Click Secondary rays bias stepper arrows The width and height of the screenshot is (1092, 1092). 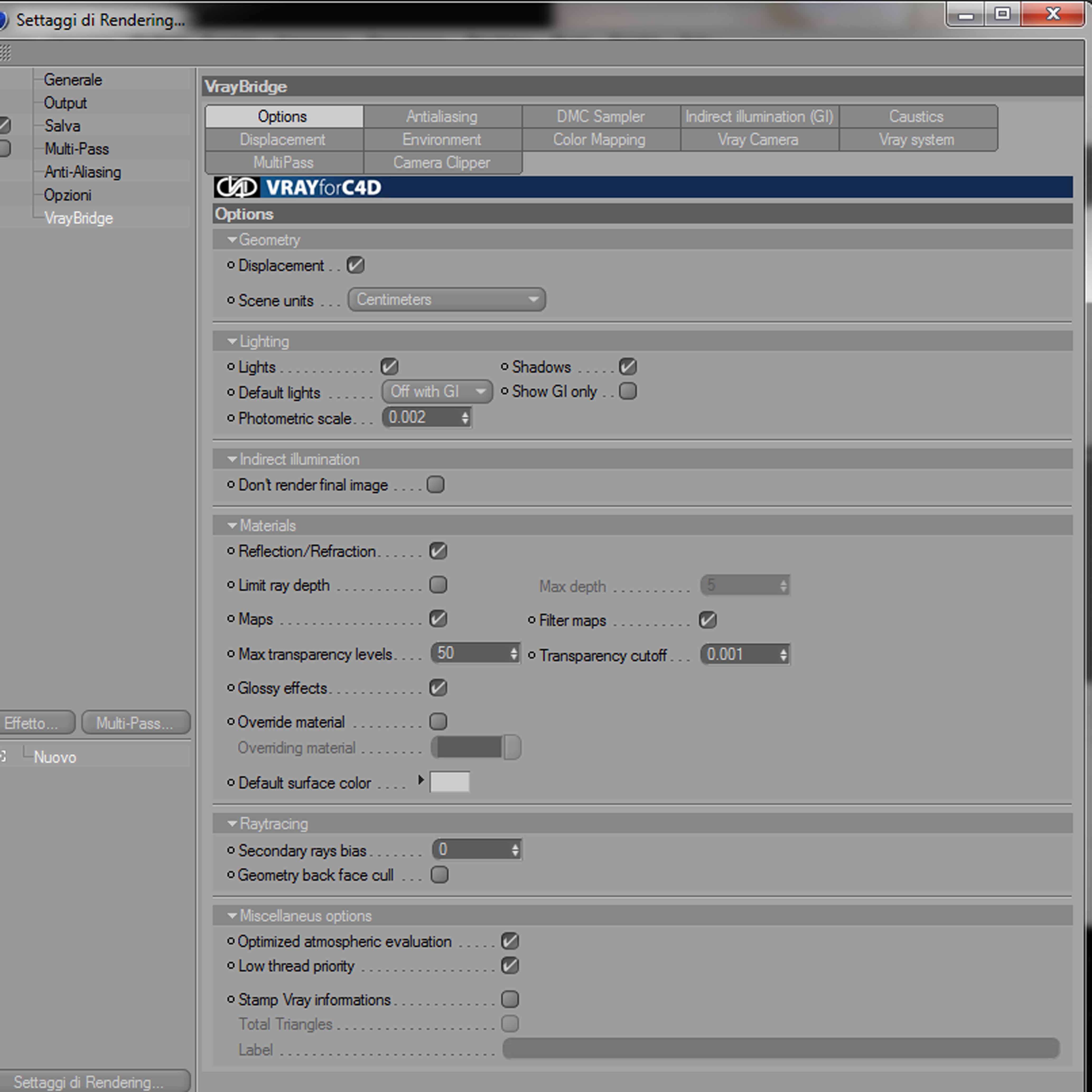[x=515, y=850]
